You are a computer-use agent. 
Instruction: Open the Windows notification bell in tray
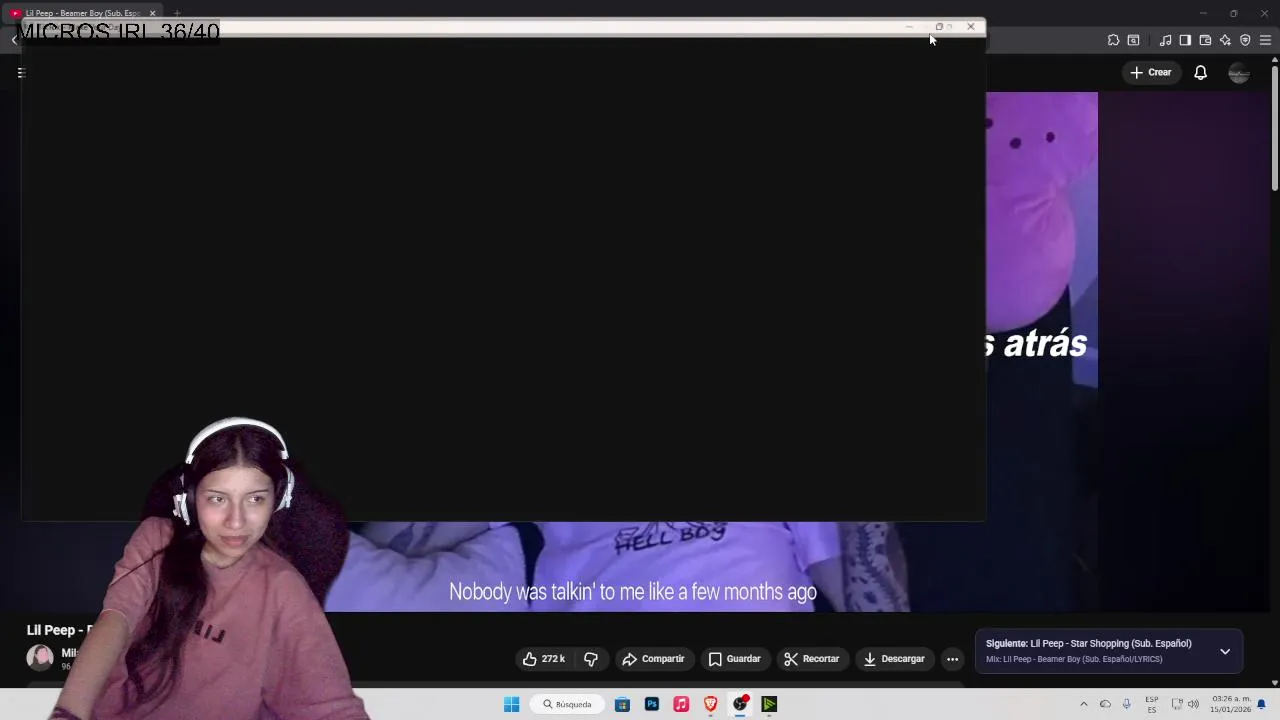[x=1261, y=704]
